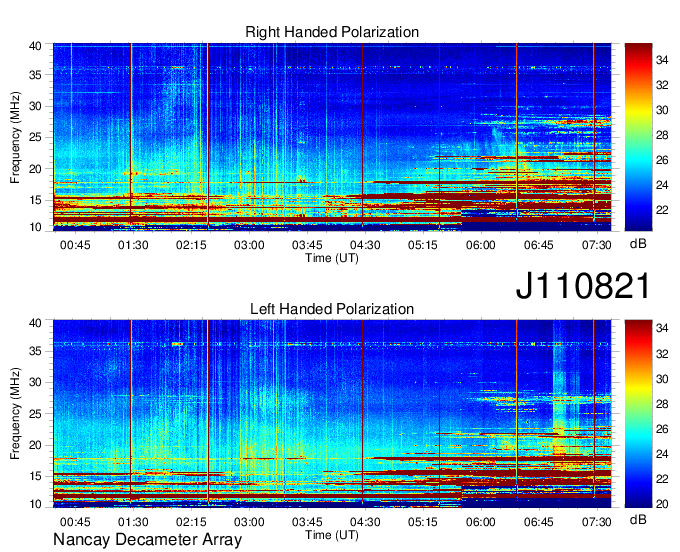Click the 10 MHz tick on Left Handed plot

click(35, 504)
